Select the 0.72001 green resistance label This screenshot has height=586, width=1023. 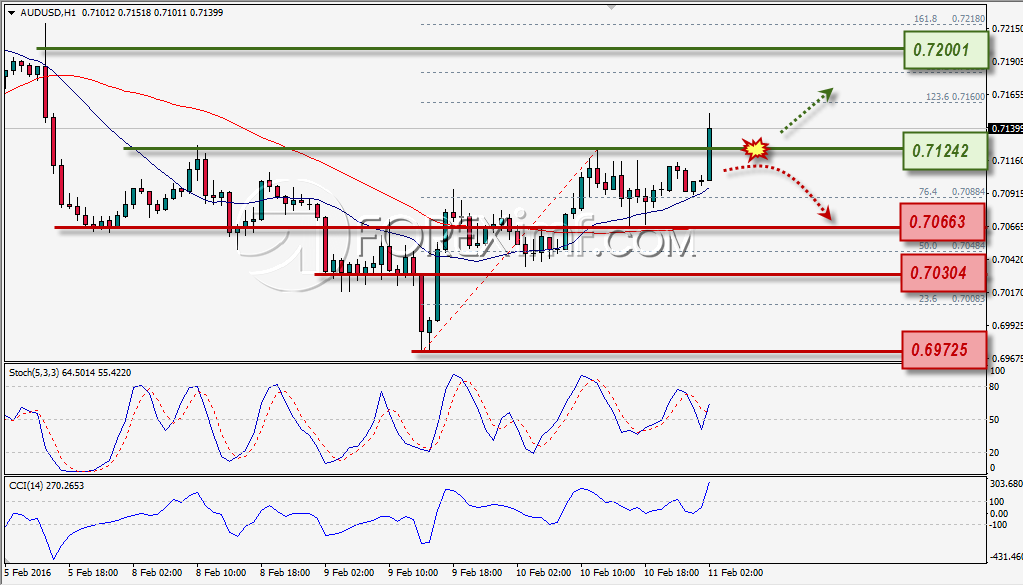click(x=945, y=50)
